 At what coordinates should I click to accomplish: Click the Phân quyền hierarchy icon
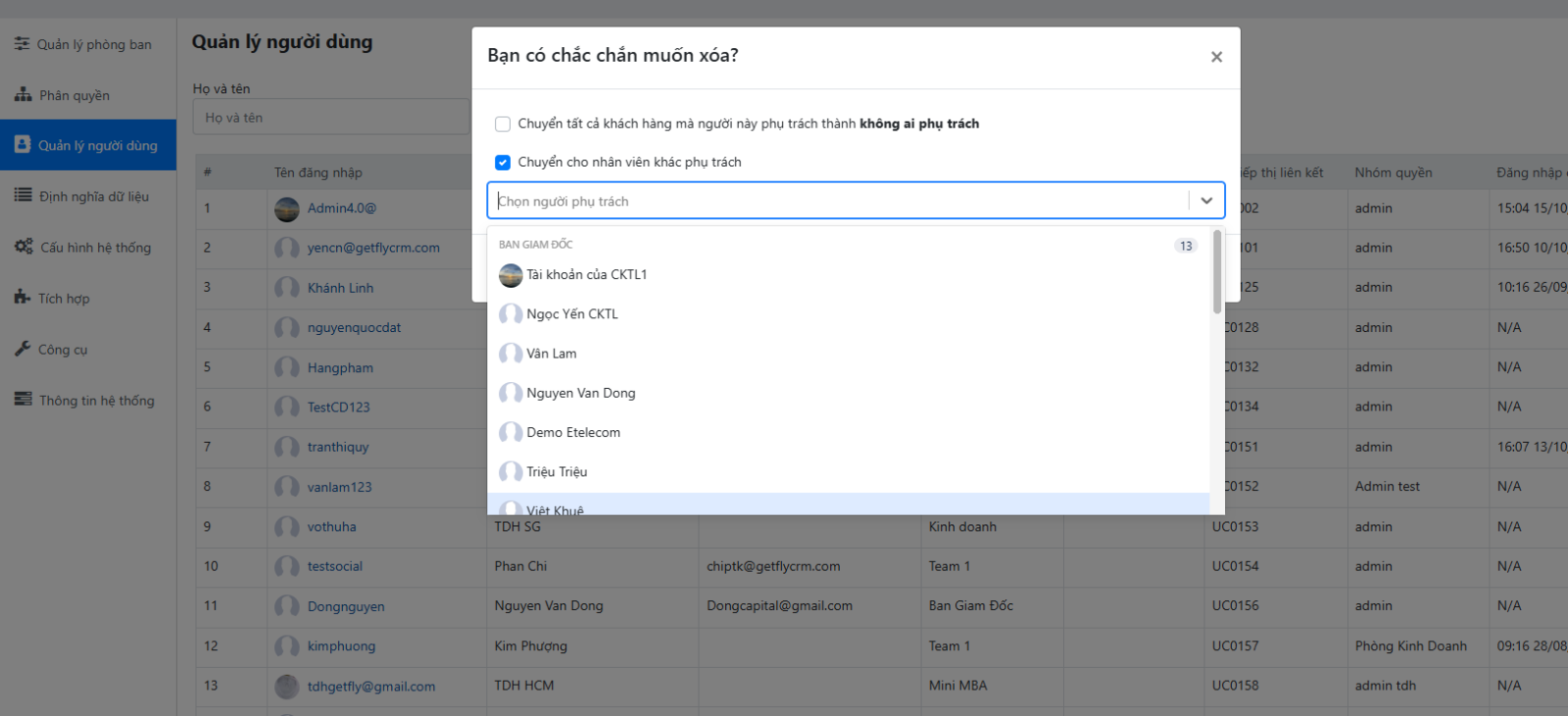tap(23, 95)
